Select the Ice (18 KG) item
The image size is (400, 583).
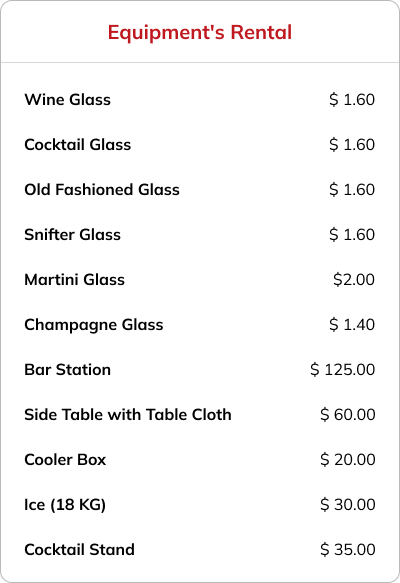click(x=65, y=505)
